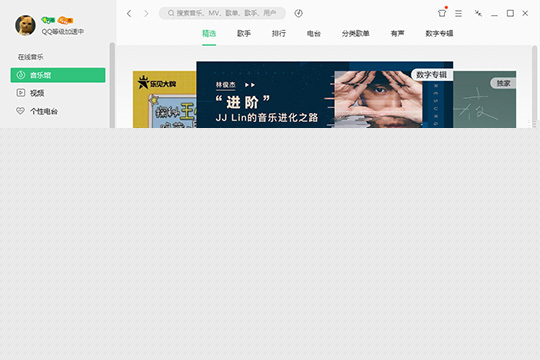Go back with the left arrow
The height and width of the screenshot is (360, 540).
[129, 13]
